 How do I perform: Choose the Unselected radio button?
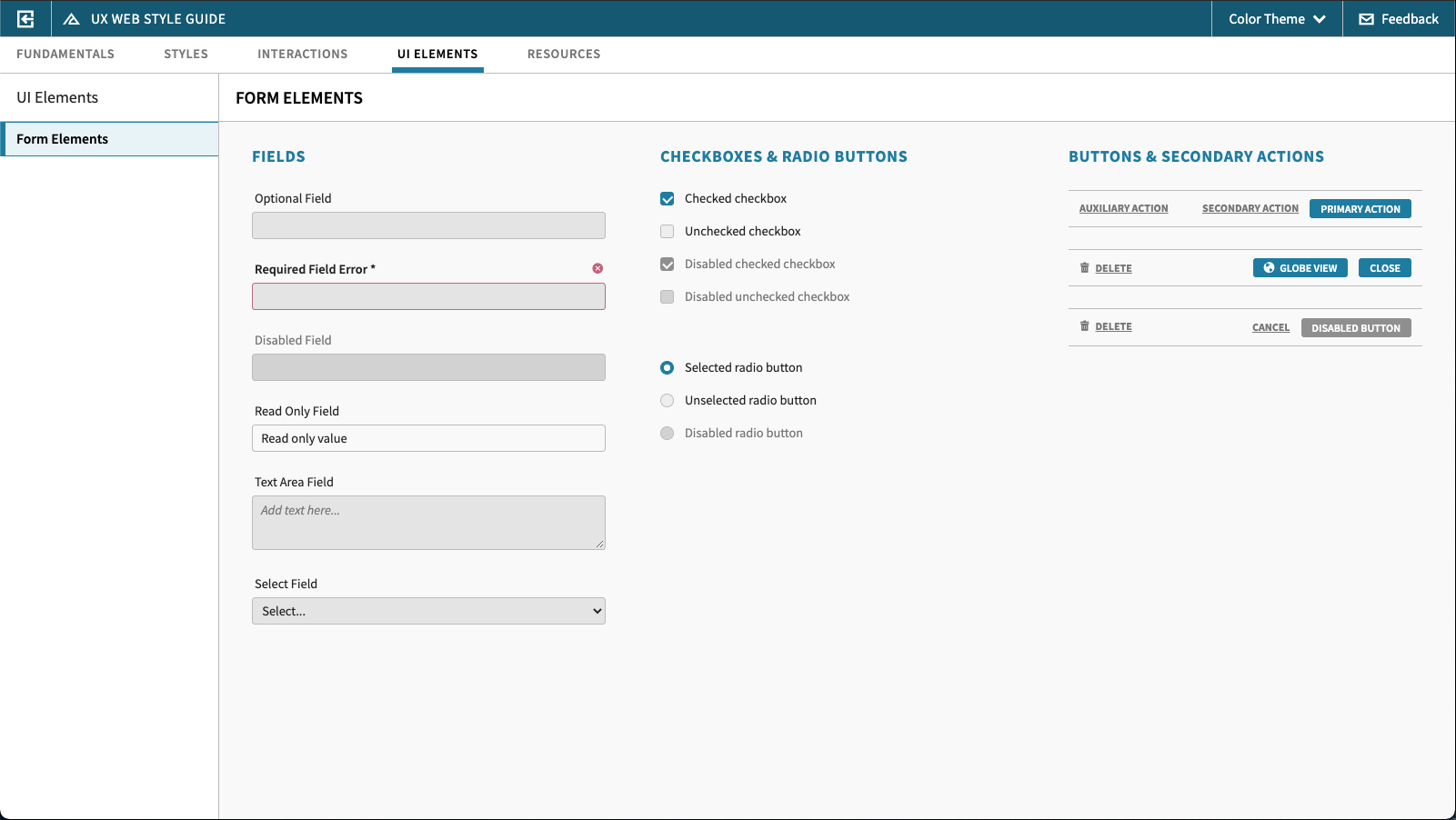coord(668,401)
